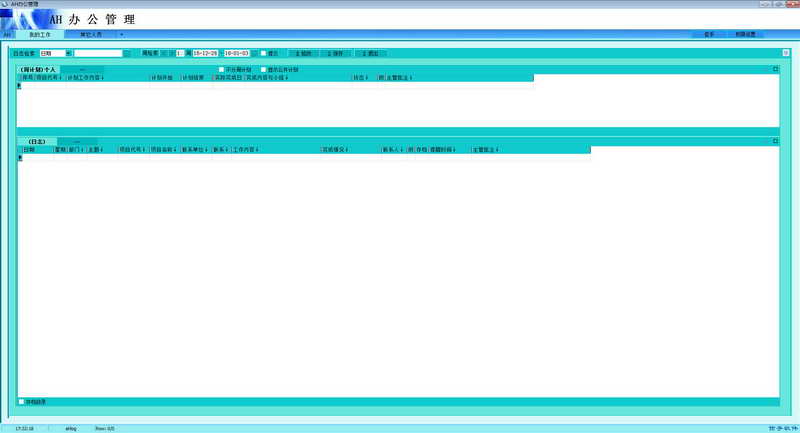Expand the dropdown arrow after the tabs
Viewport: 800px width, 433px height.
tap(122, 34)
